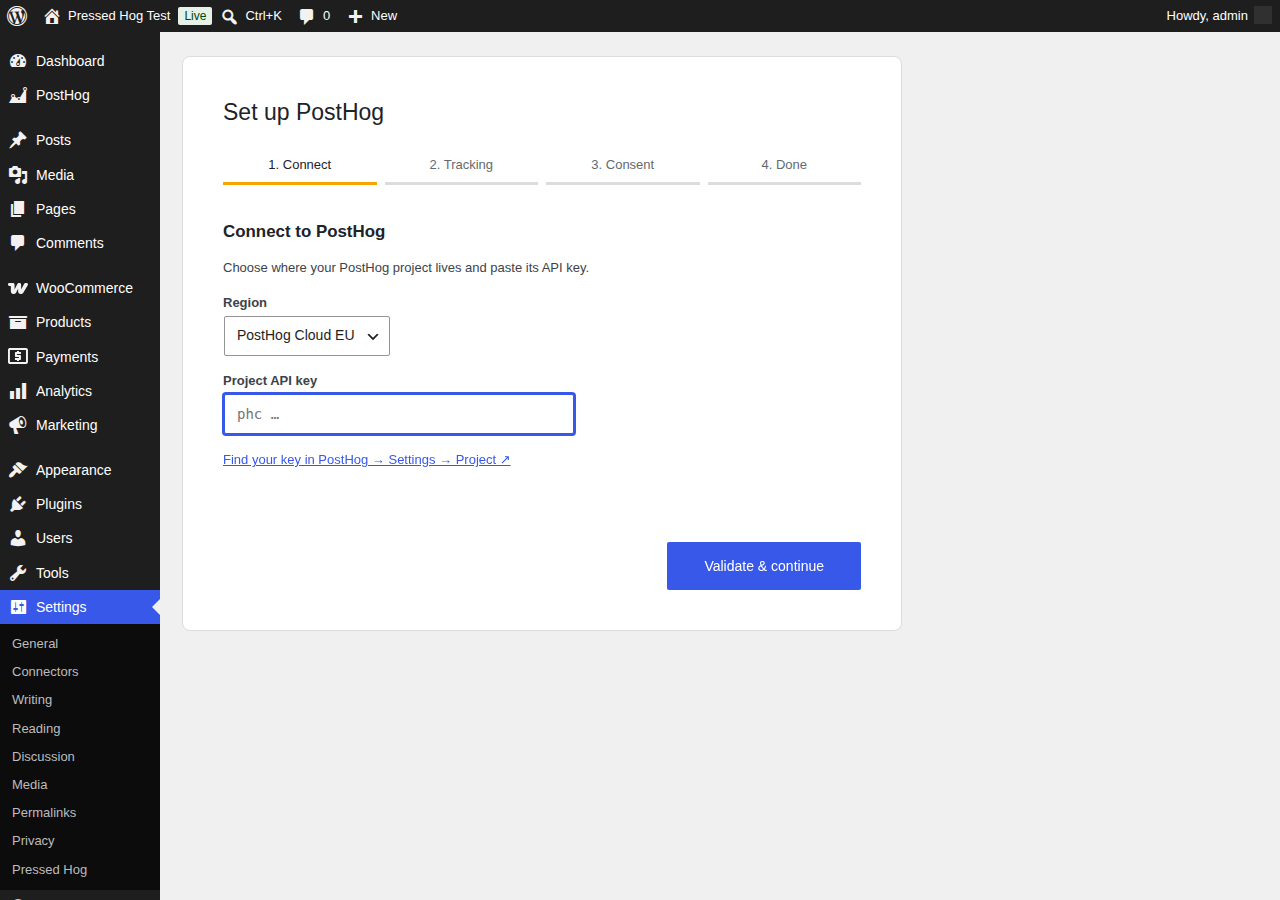Open the Appearance menu label
The height and width of the screenshot is (900, 1280).
(74, 470)
